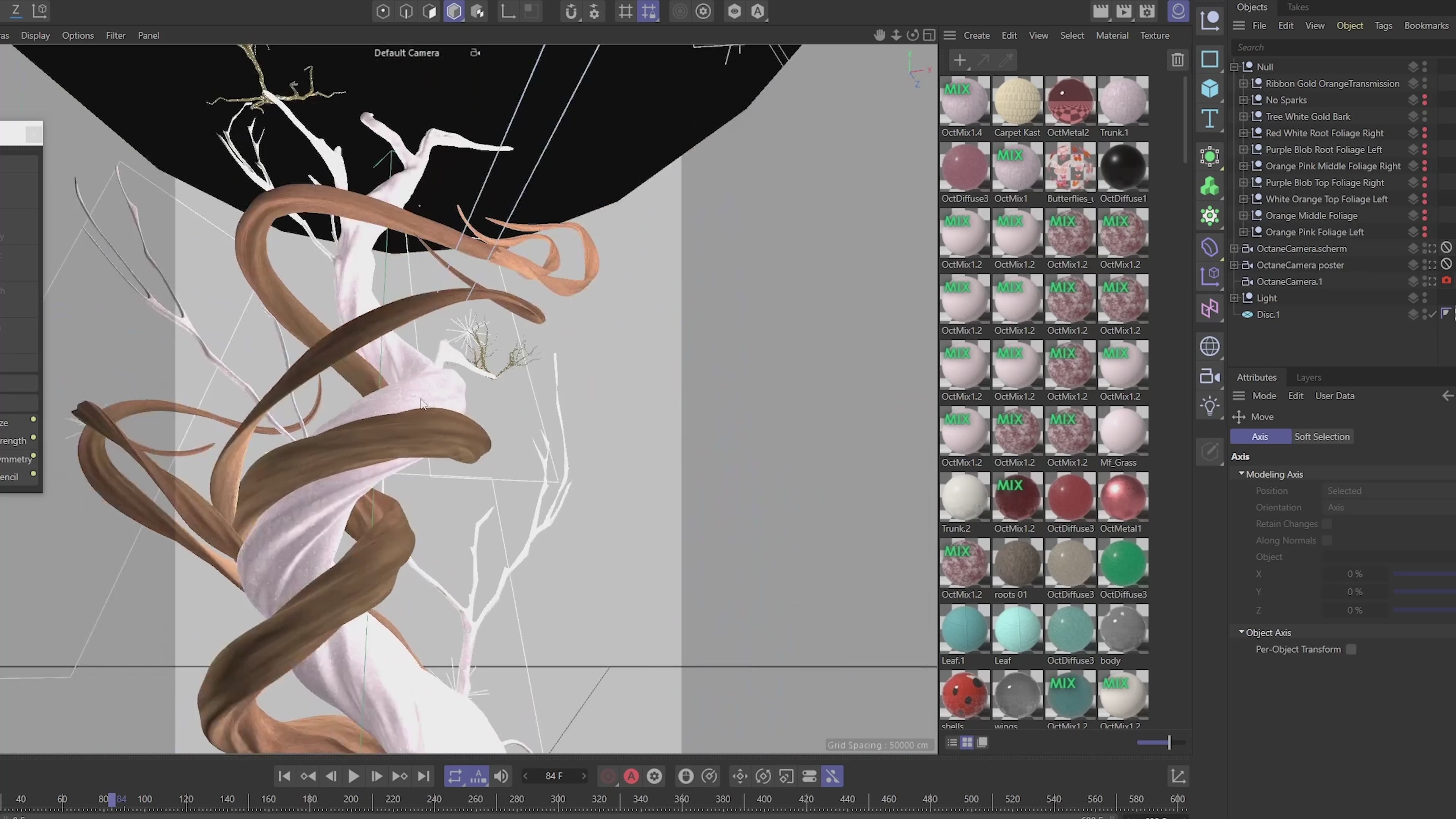
Task: Select the Rectangle spline tool
Action: coord(1210,59)
